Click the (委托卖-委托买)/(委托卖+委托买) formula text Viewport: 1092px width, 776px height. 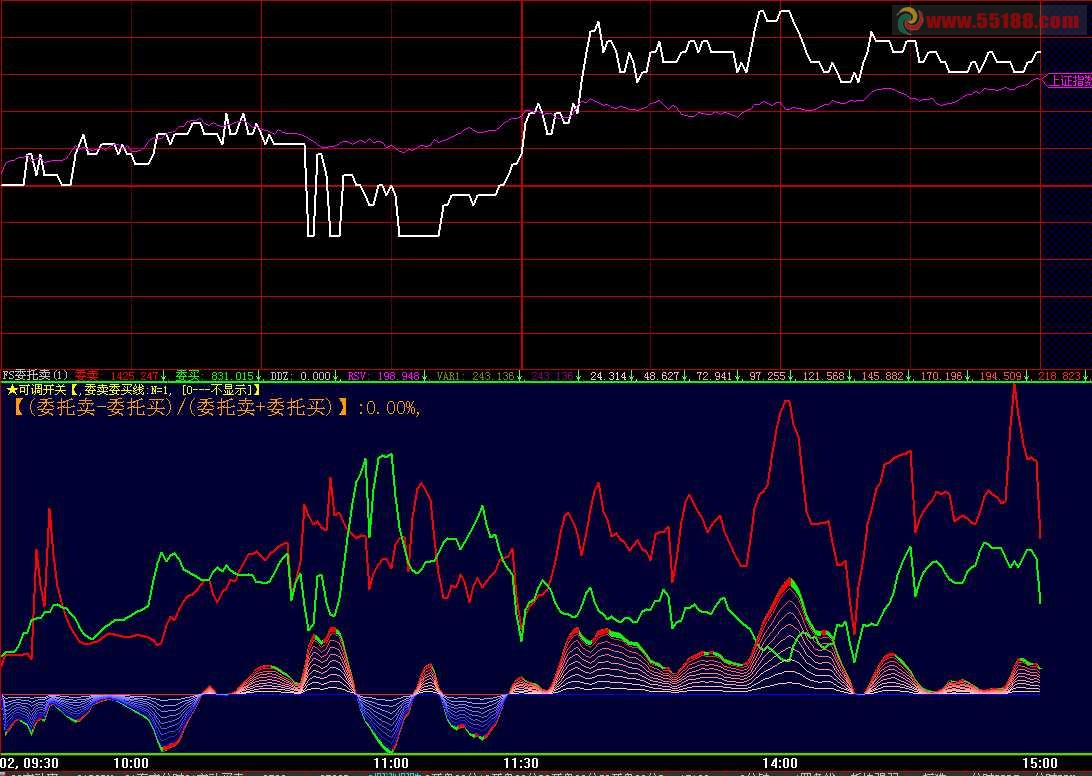[181, 408]
